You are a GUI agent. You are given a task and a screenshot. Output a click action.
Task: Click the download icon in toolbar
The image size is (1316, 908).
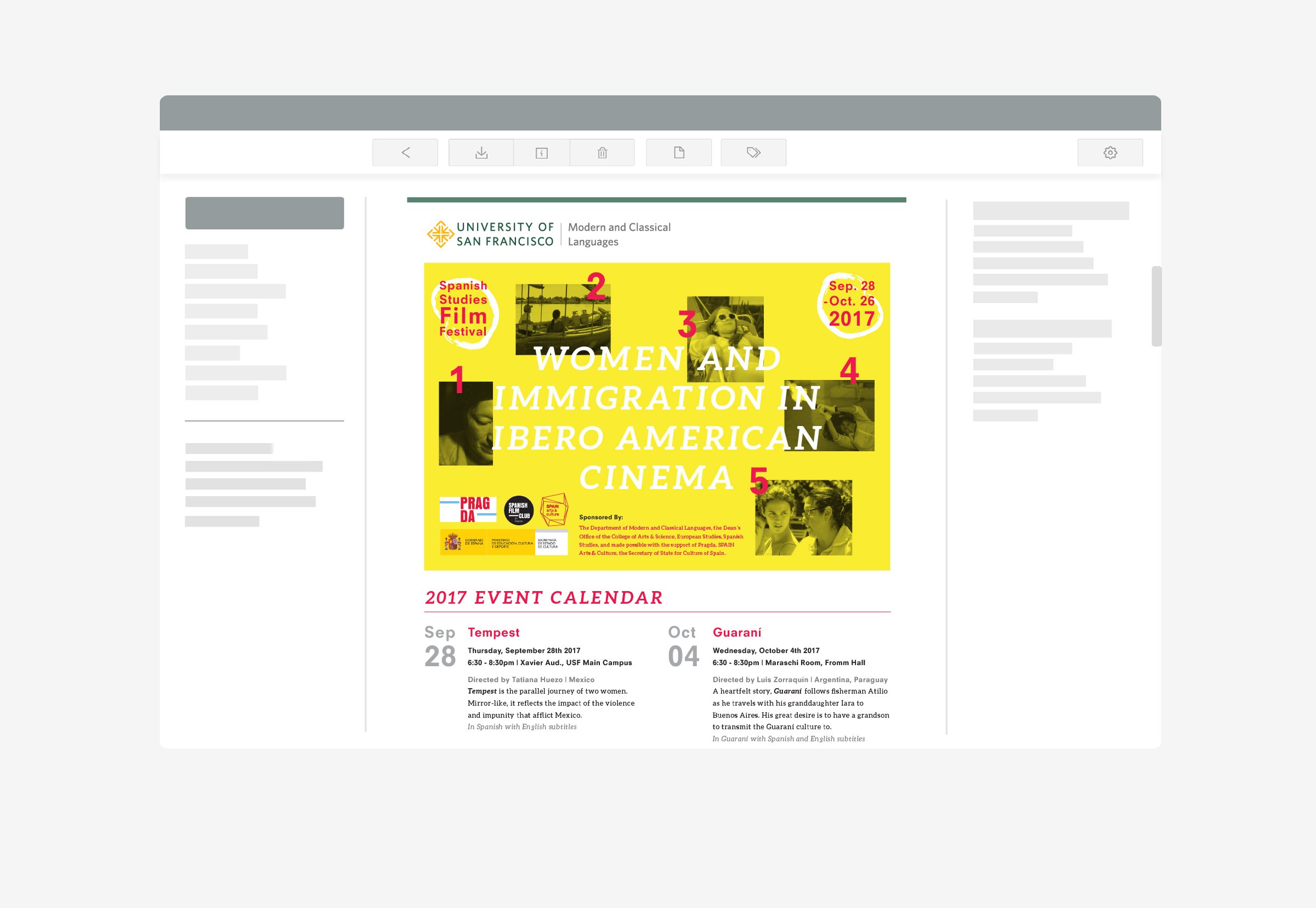tap(481, 152)
